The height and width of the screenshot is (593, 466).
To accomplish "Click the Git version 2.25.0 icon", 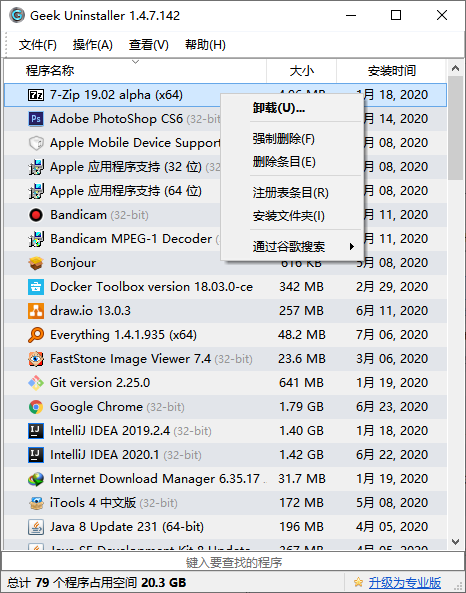I will click(36, 383).
